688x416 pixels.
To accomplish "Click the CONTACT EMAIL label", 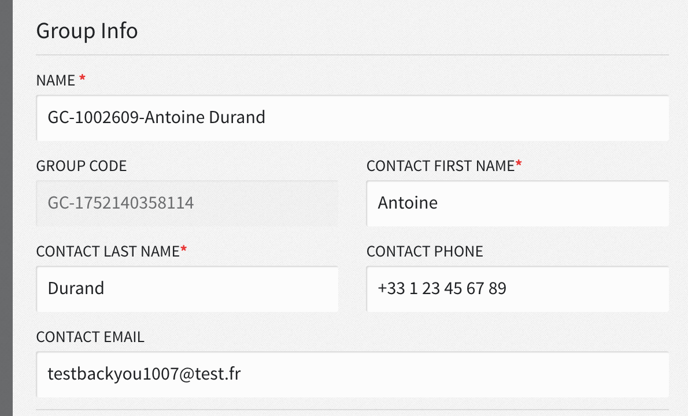I will coord(90,337).
